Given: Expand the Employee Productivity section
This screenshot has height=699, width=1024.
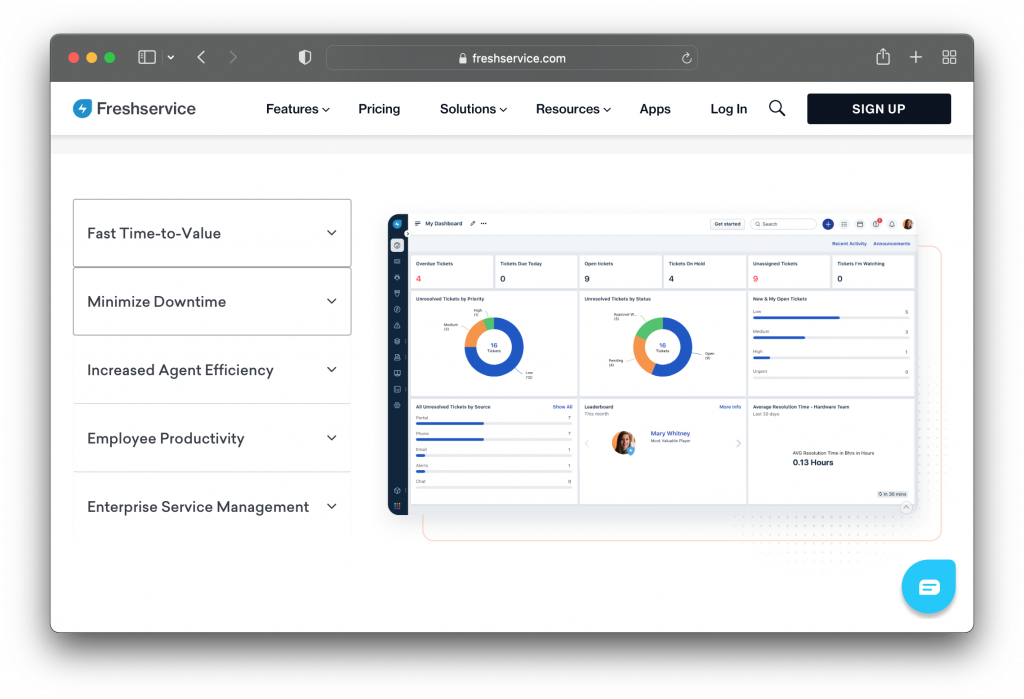Looking at the screenshot, I should [x=212, y=438].
